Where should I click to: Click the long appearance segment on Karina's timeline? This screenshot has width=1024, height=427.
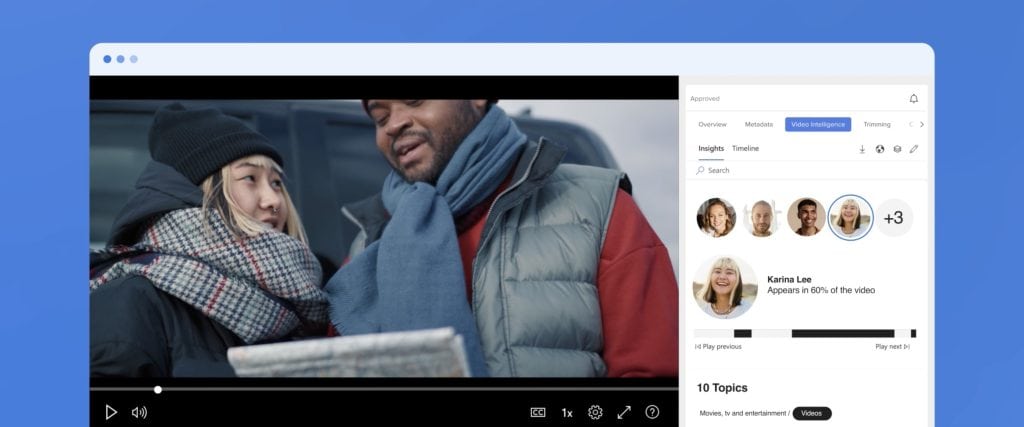(x=842, y=334)
